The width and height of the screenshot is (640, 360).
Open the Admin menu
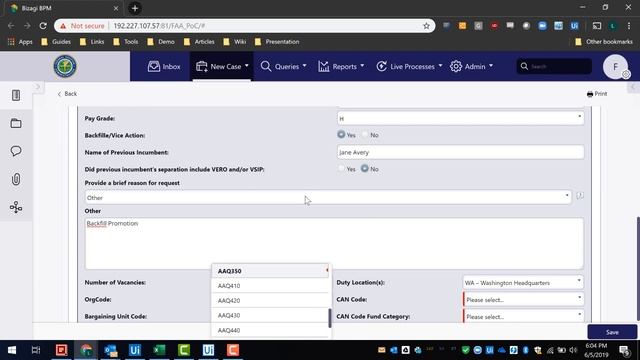pos(471,66)
